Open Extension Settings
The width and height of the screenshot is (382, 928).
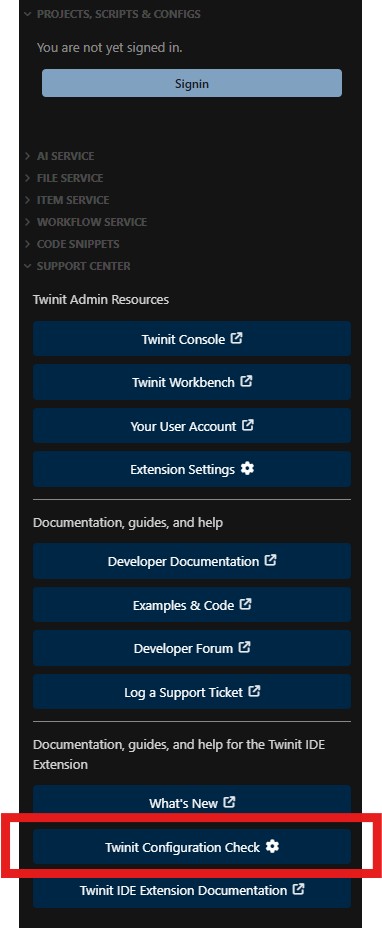click(x=192, y=469)
